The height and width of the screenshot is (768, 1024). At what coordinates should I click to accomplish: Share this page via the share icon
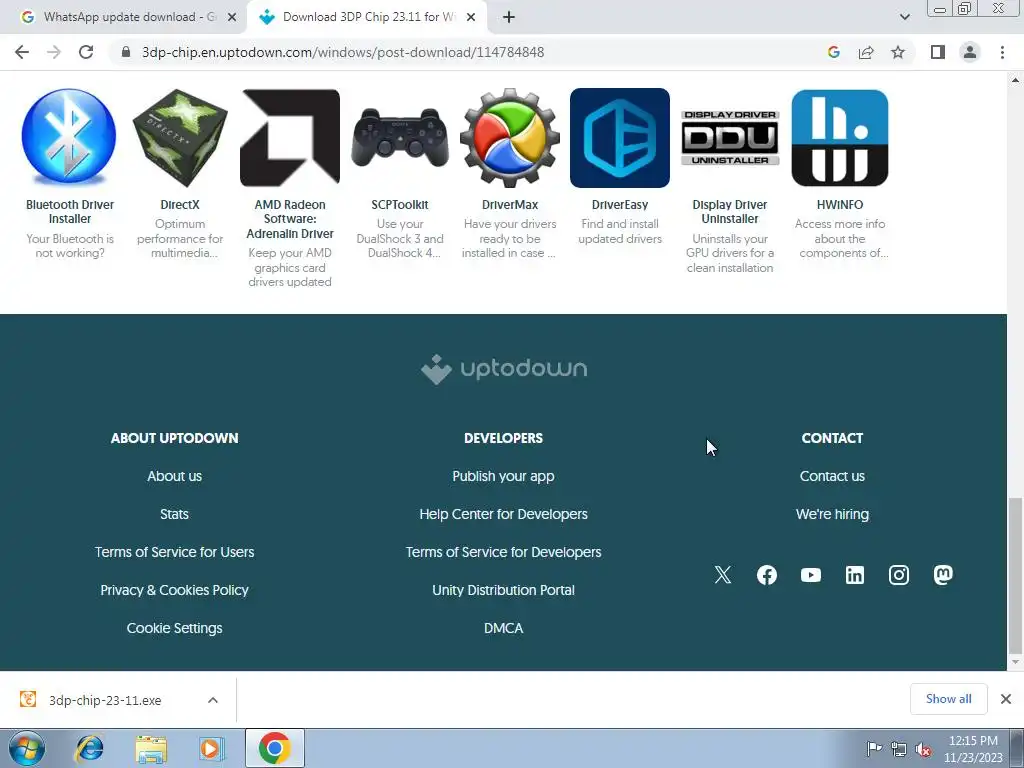tap(866, 52)
